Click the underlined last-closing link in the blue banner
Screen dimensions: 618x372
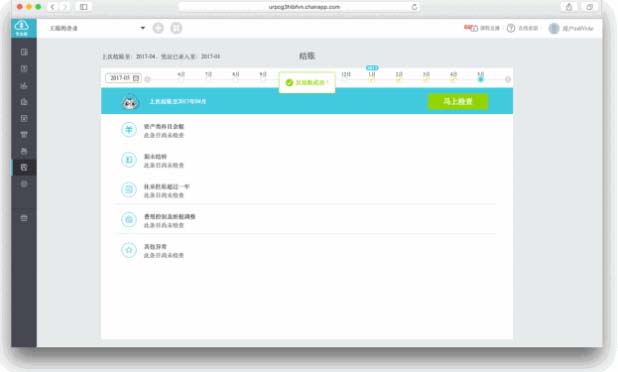[x=178, y=101]
